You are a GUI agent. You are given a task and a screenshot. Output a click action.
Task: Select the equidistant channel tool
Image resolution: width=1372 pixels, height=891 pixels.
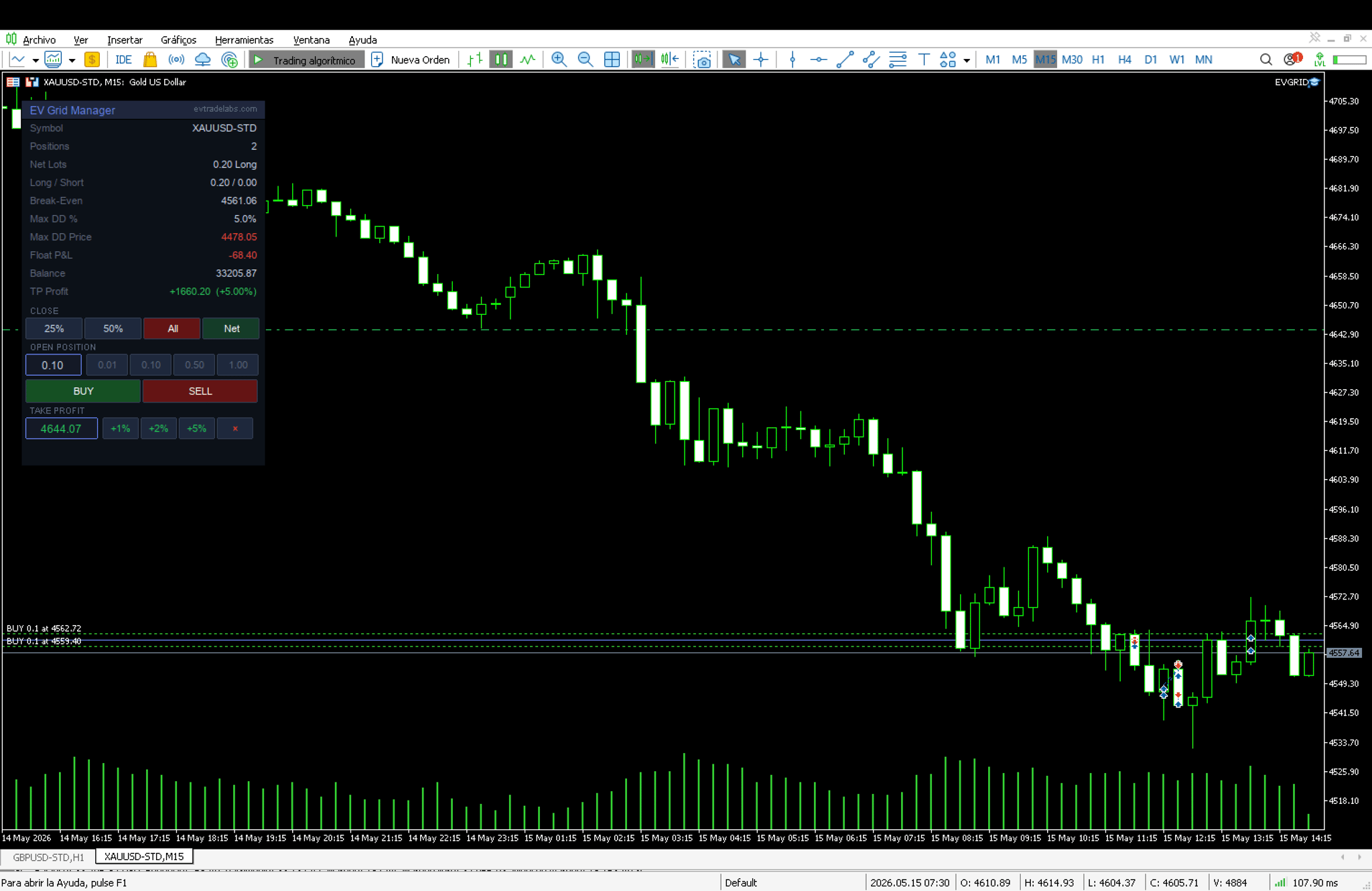click(x=871, y=60)
